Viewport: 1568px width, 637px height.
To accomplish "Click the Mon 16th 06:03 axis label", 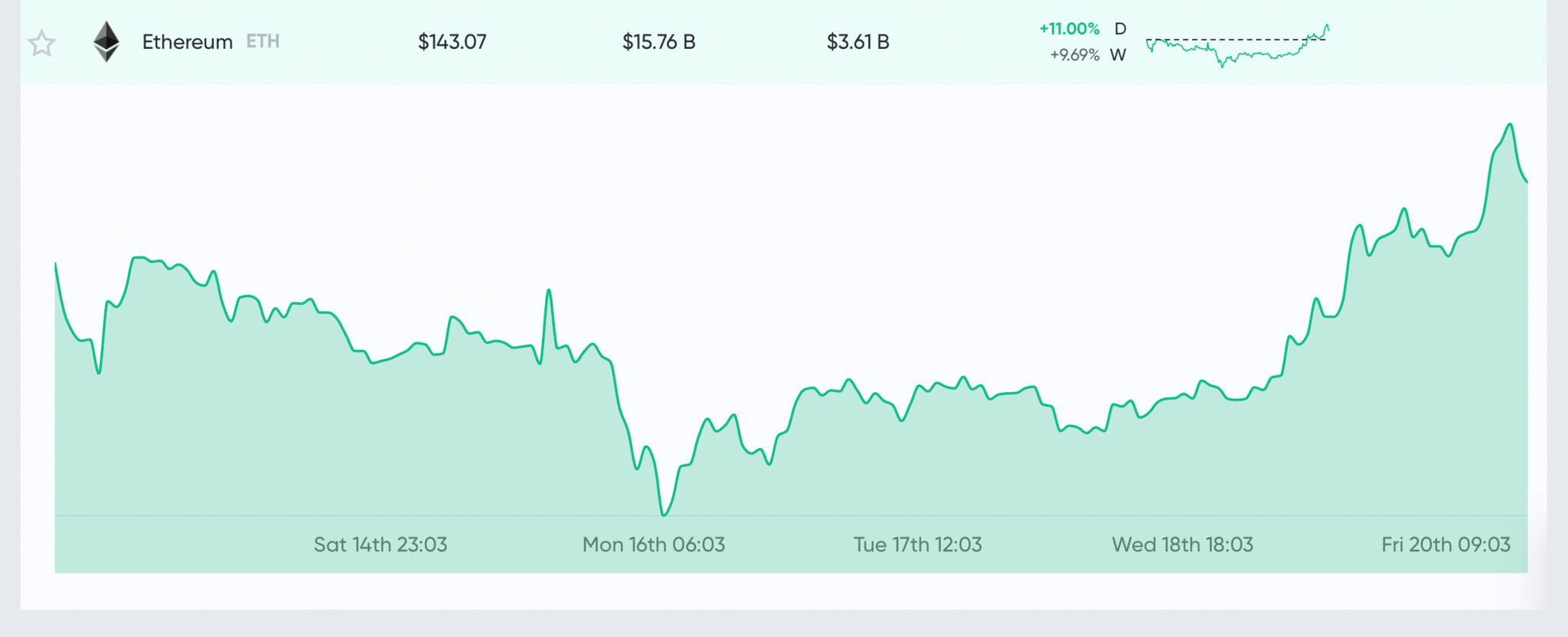I will click(653, 544).
